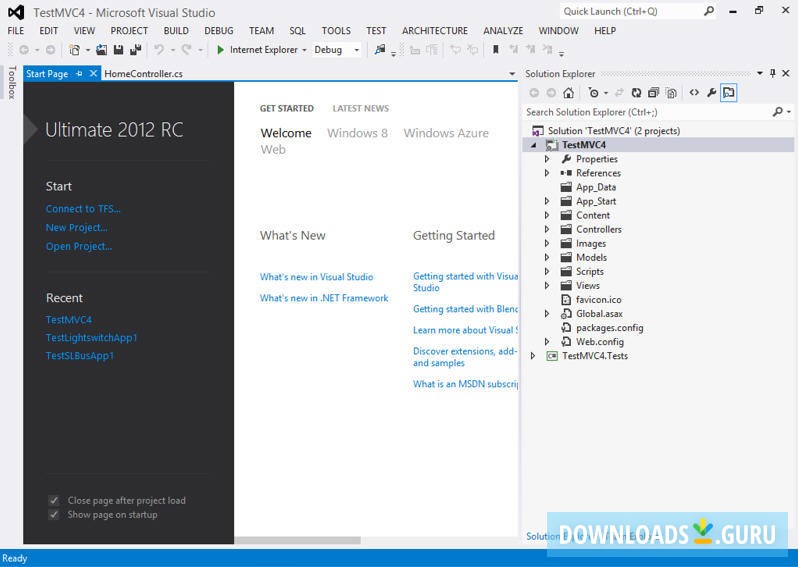Expand the Models folder
798x567 pixels.
pos(547,258)
